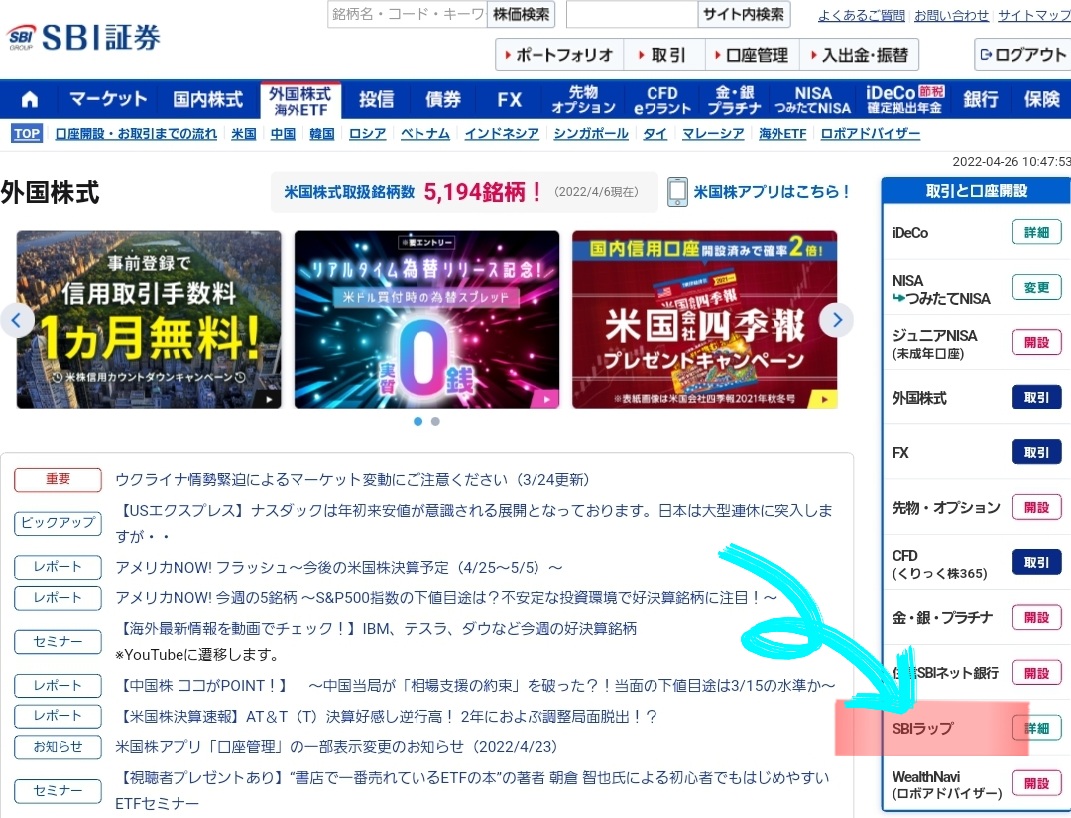Switch to the iDeCo 確定拠出年金 tab
The height and width of the screenshot is (818, 1071).
905,100
